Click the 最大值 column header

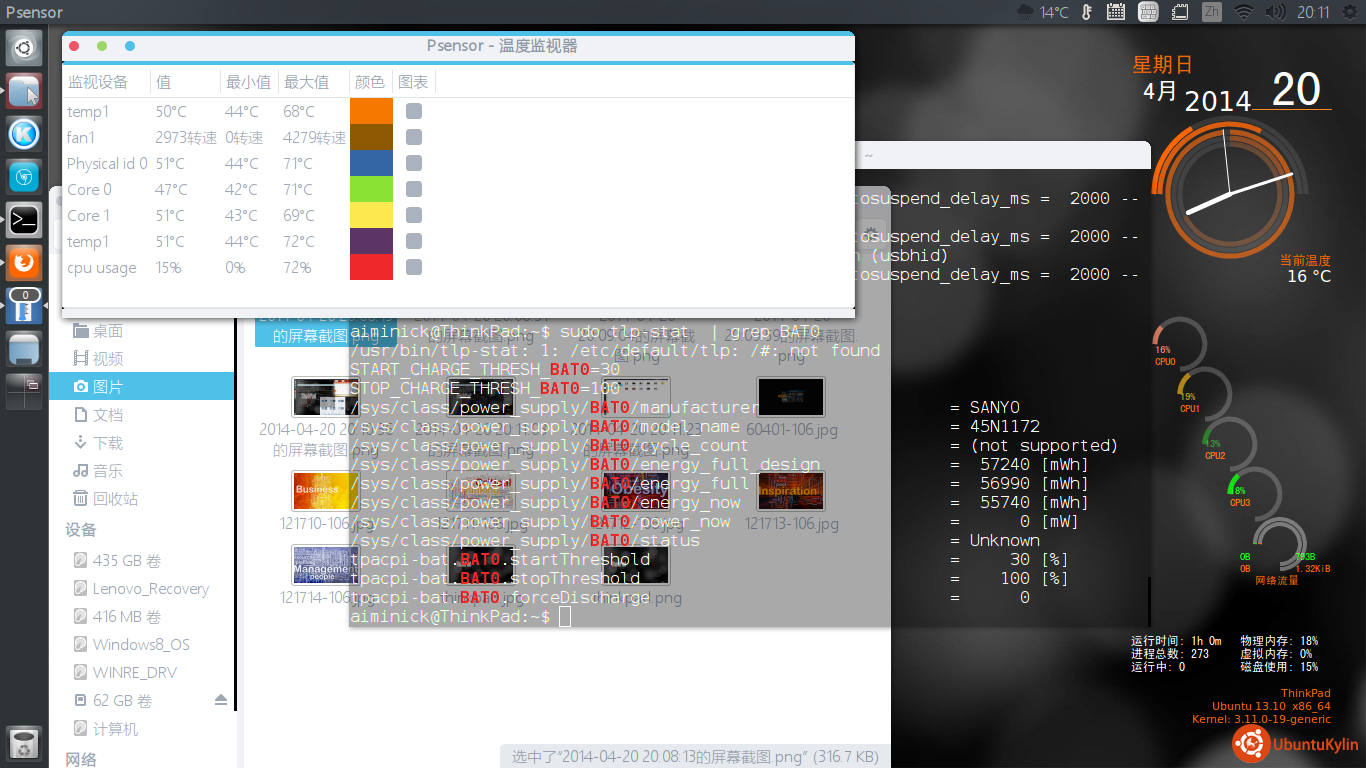click(x=306, y=82)
